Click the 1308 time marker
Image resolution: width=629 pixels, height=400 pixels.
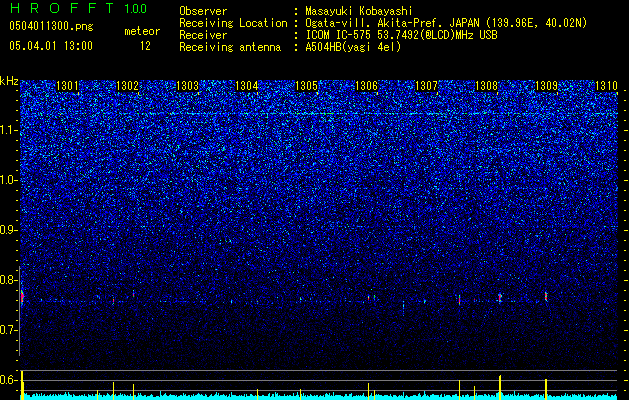click(486, 86)
